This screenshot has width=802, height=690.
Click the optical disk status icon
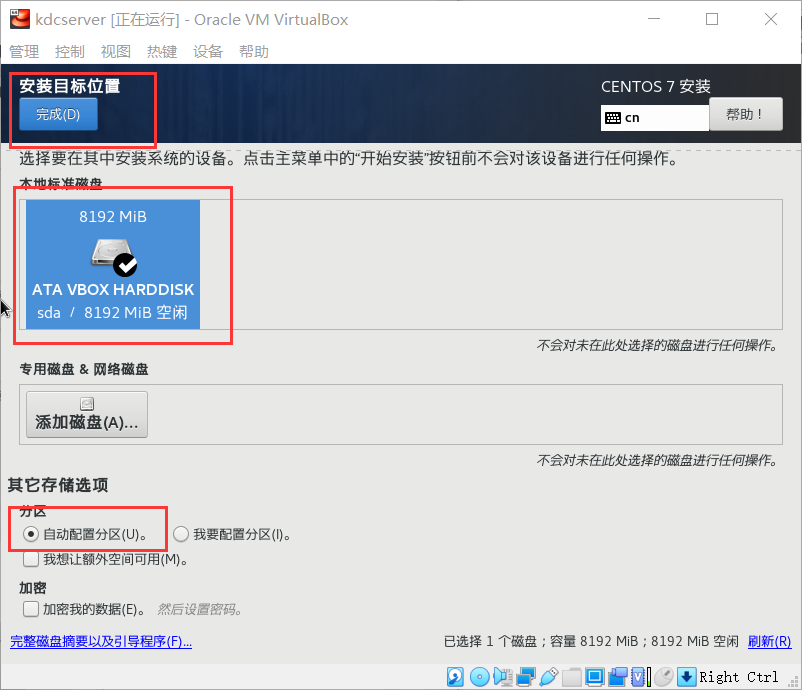tap(479, 677)
